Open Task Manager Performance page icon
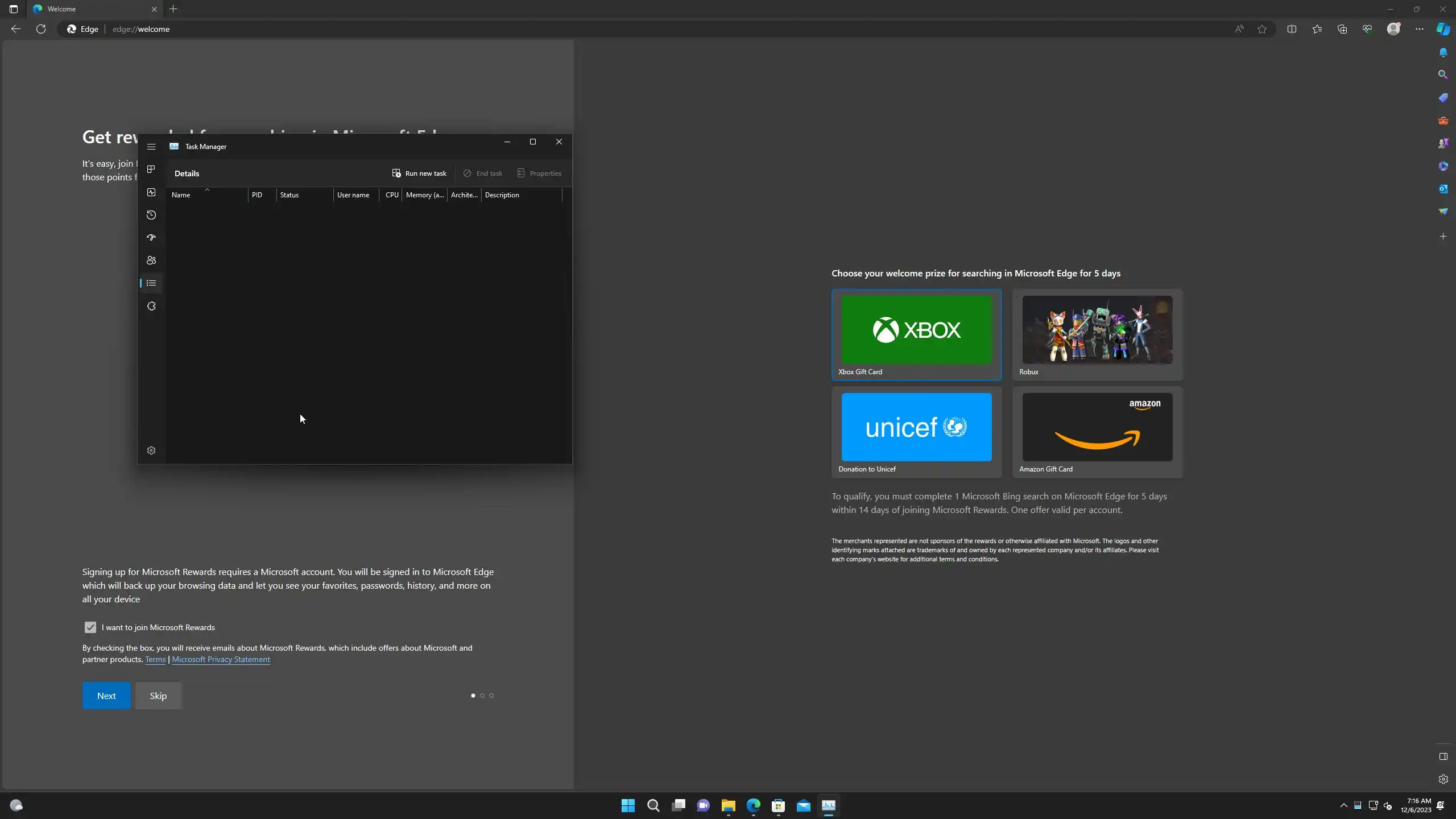Viewport: 1456px width, 819px height. 151,192
